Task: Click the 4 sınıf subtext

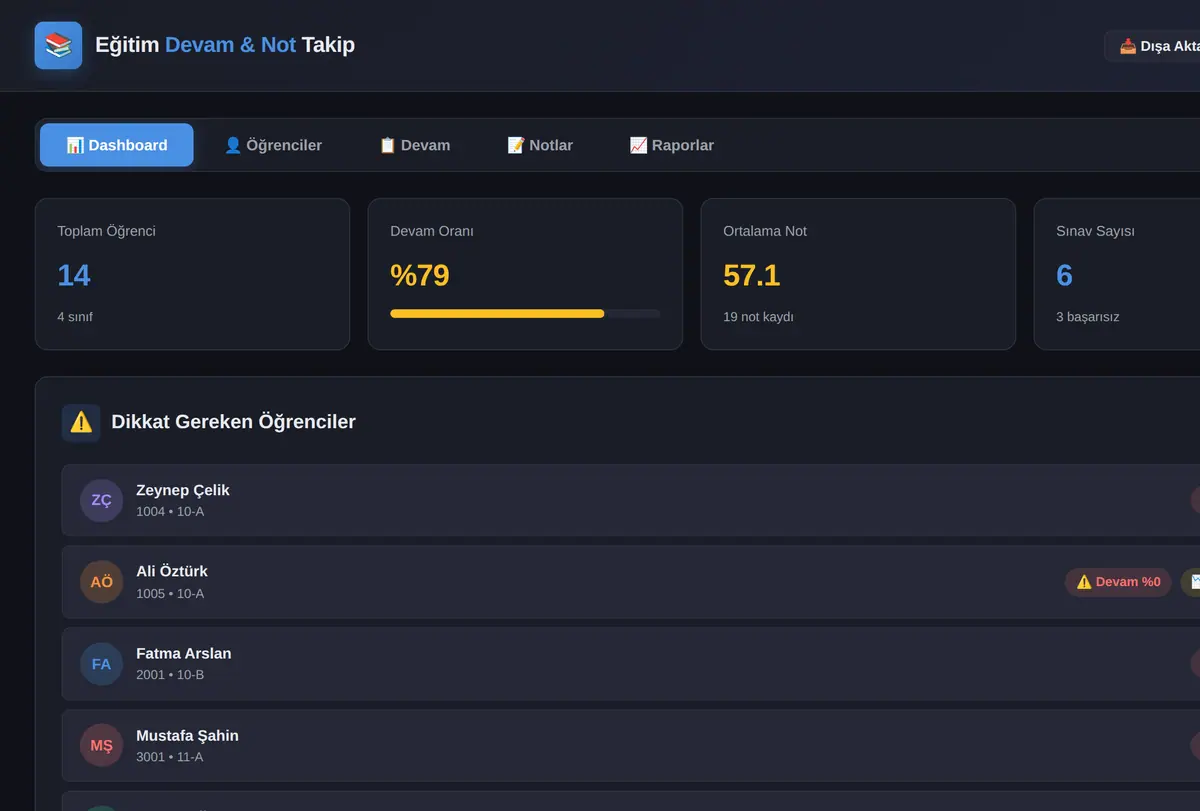Action: [x=75, y=317]
